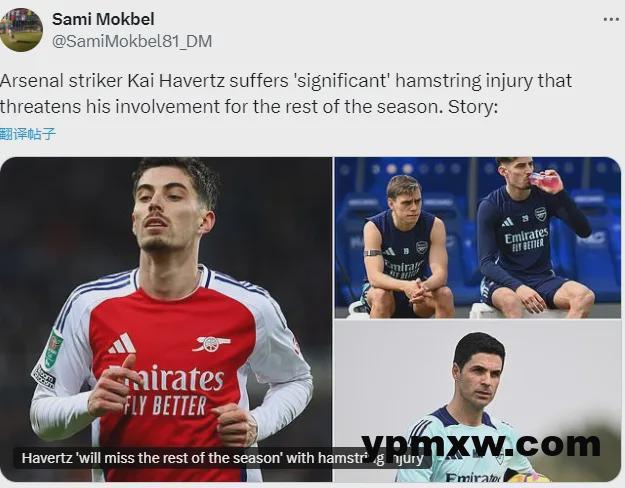The height and width of the screenshot is (488, 625).
Task: Click Sami Mokbel's profile avatar
Action: (20, 30)
